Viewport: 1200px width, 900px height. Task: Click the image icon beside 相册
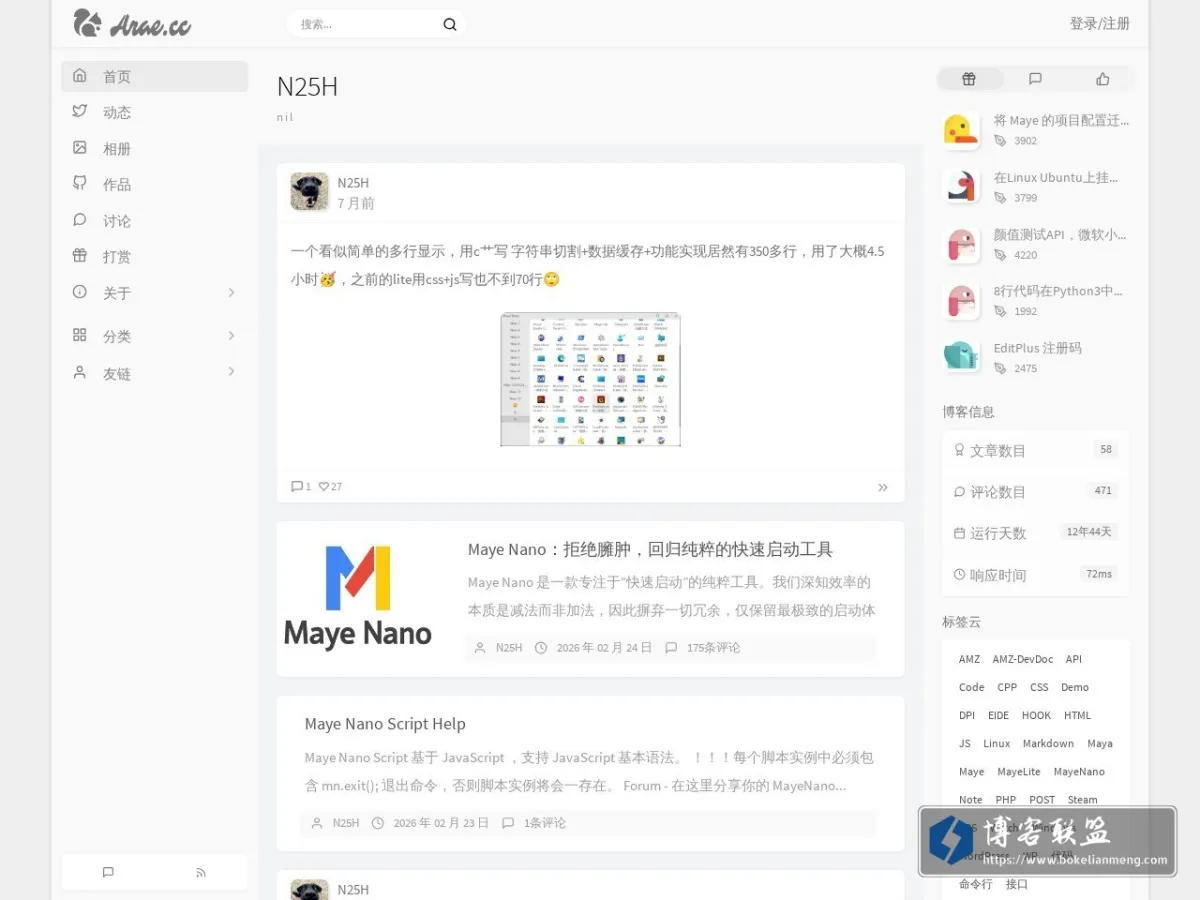(80, 147)
